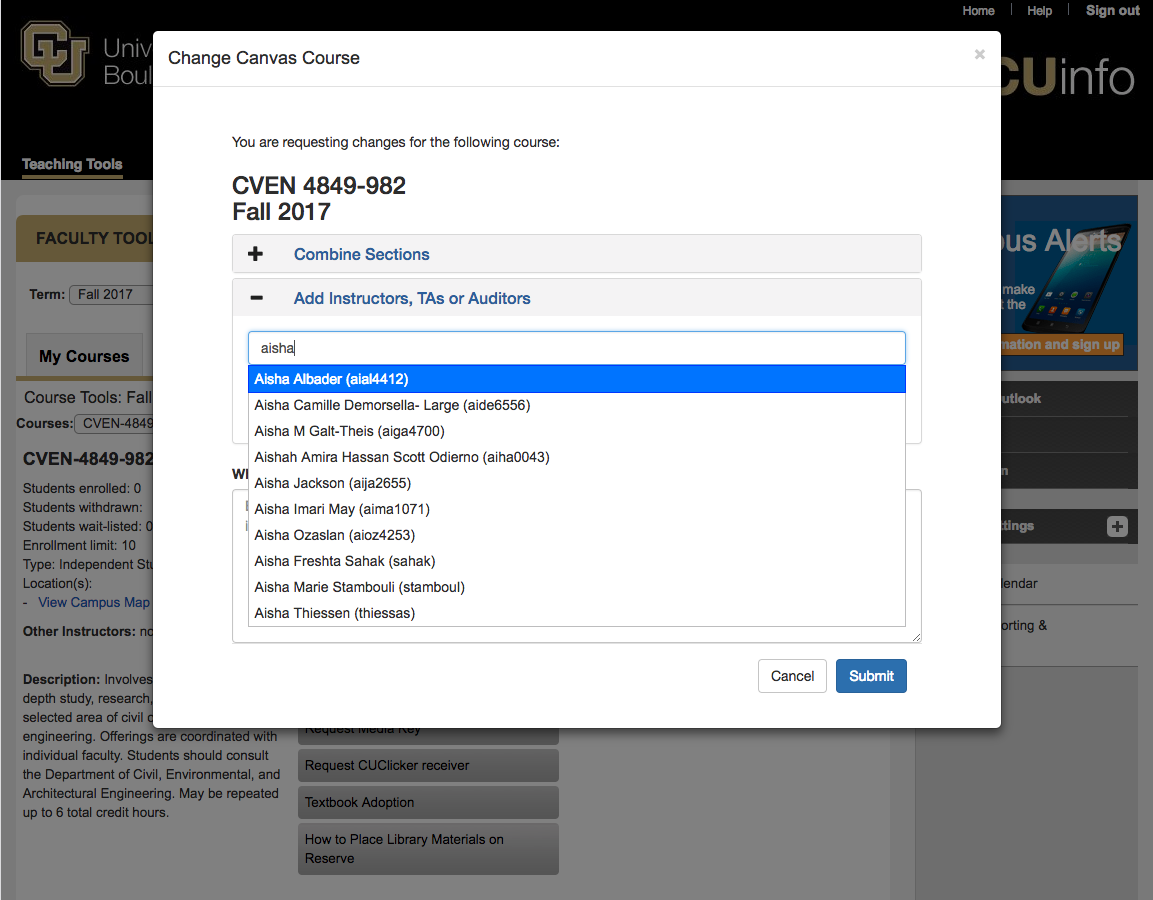Image resolution: width=1153 pixels, height=900 pixels.
Task: Select Aishah Amira Hassan Scott Odierno (aiha0043)
Action: coord(576,457)
